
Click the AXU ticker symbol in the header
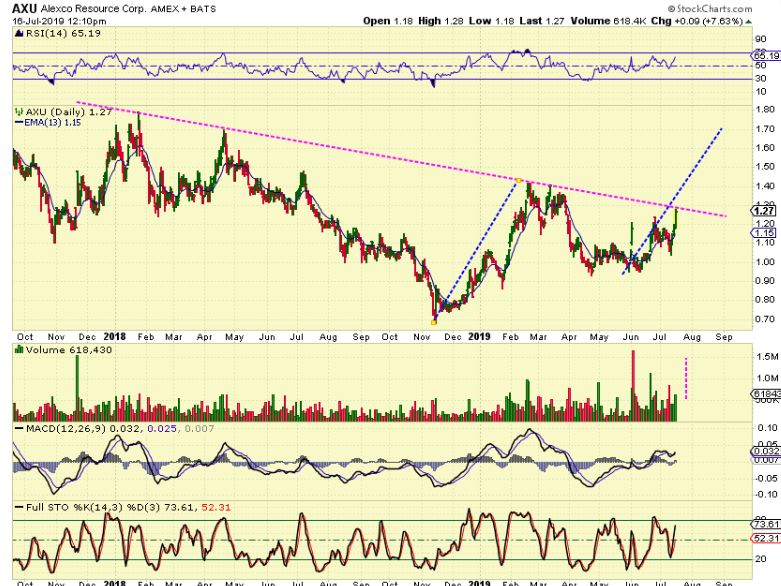tap(25, 8)
